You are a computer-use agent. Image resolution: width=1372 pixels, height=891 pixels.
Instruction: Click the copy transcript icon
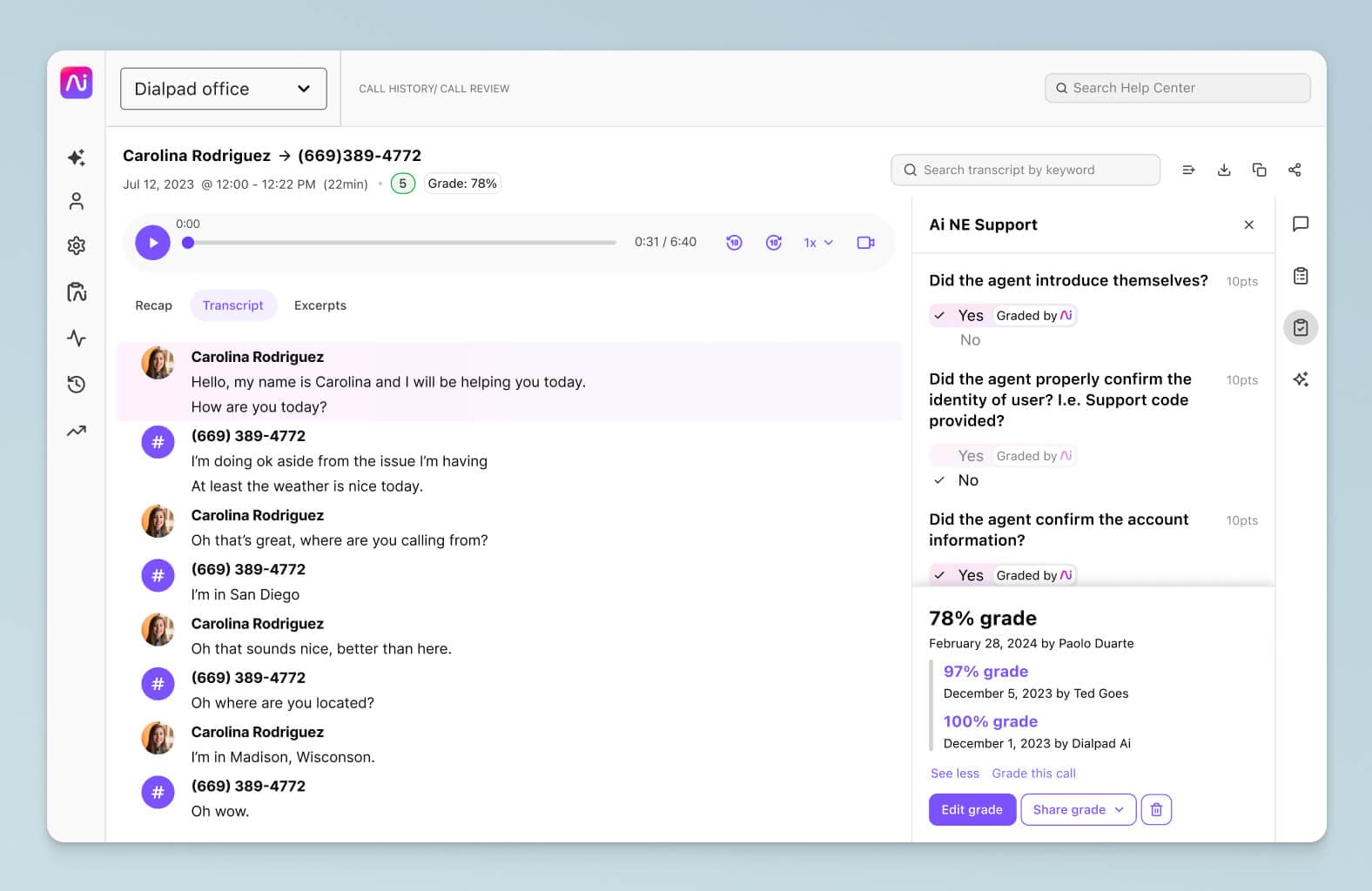(1259, 170)
